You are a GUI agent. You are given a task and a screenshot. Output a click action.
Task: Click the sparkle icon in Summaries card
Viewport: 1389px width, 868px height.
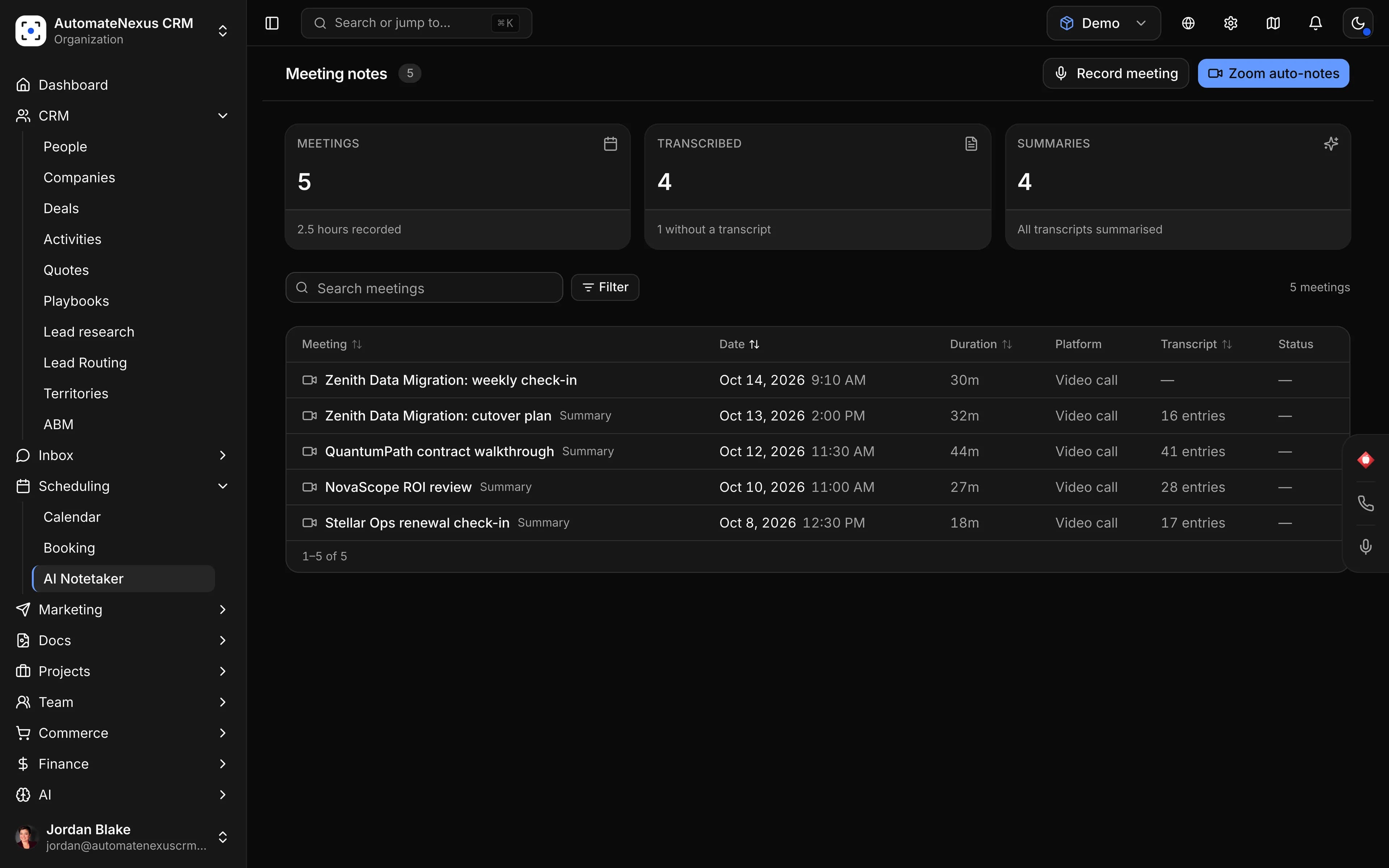click(x=1331, y=144)
